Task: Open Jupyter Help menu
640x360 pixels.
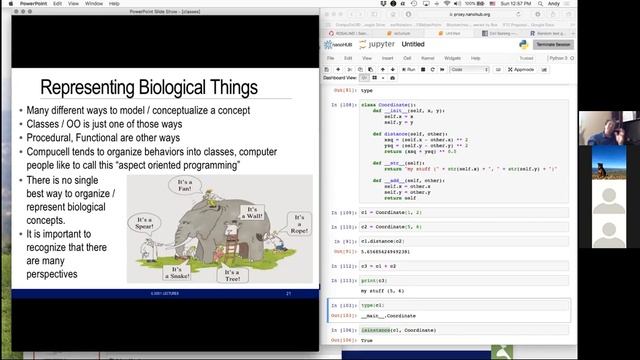Action: [475, 58]
